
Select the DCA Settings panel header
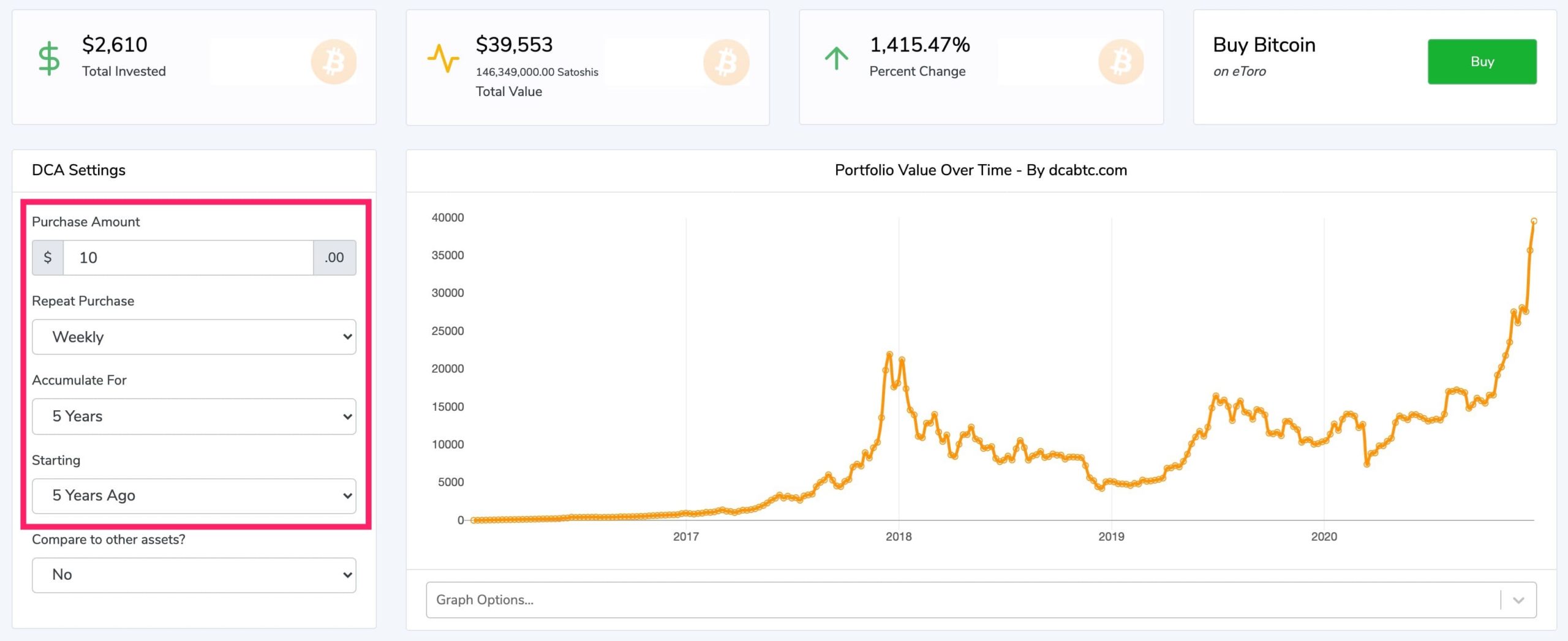(x=79, y=170)
